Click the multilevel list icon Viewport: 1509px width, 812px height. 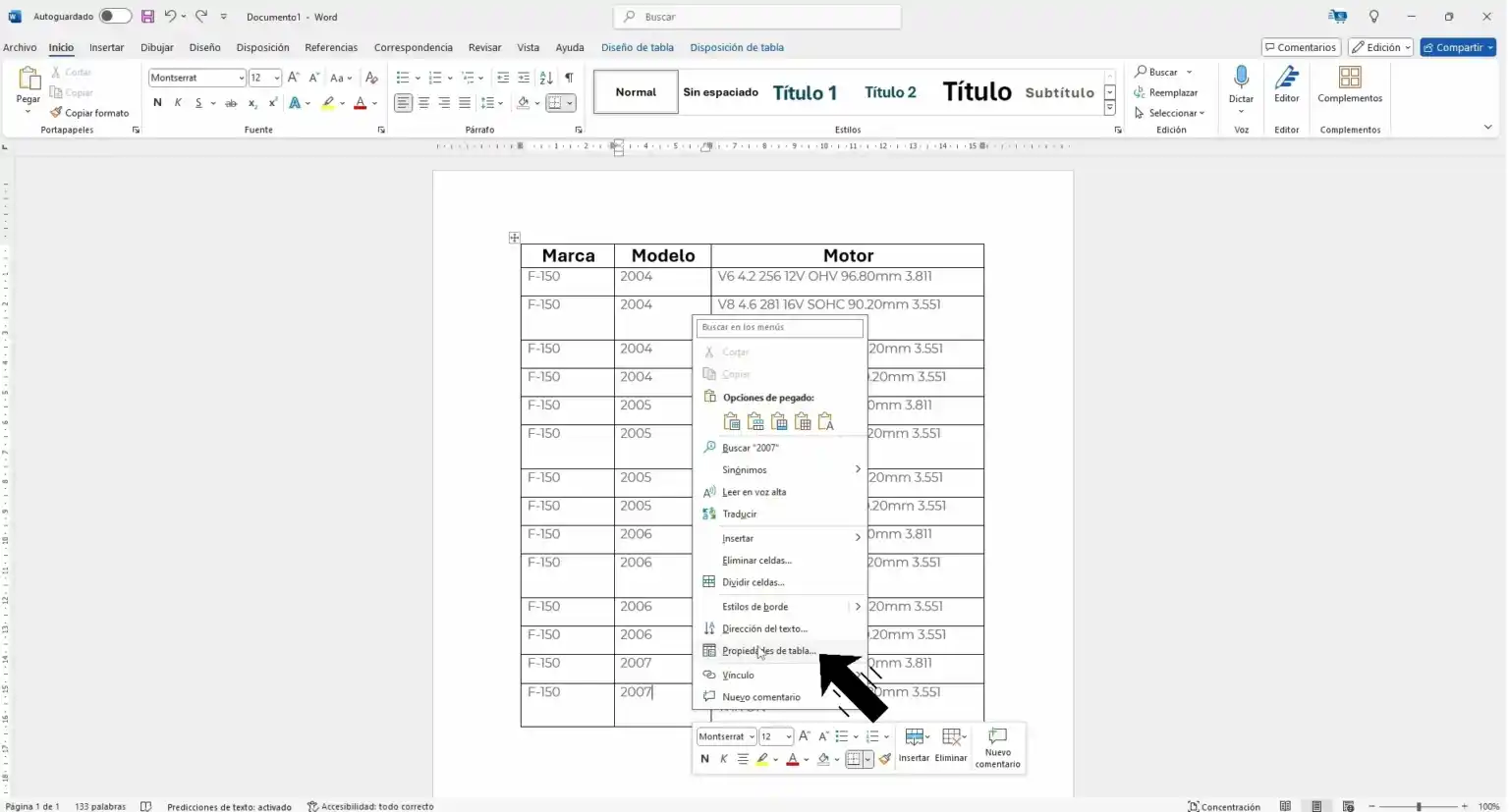[x=468, y=78]
